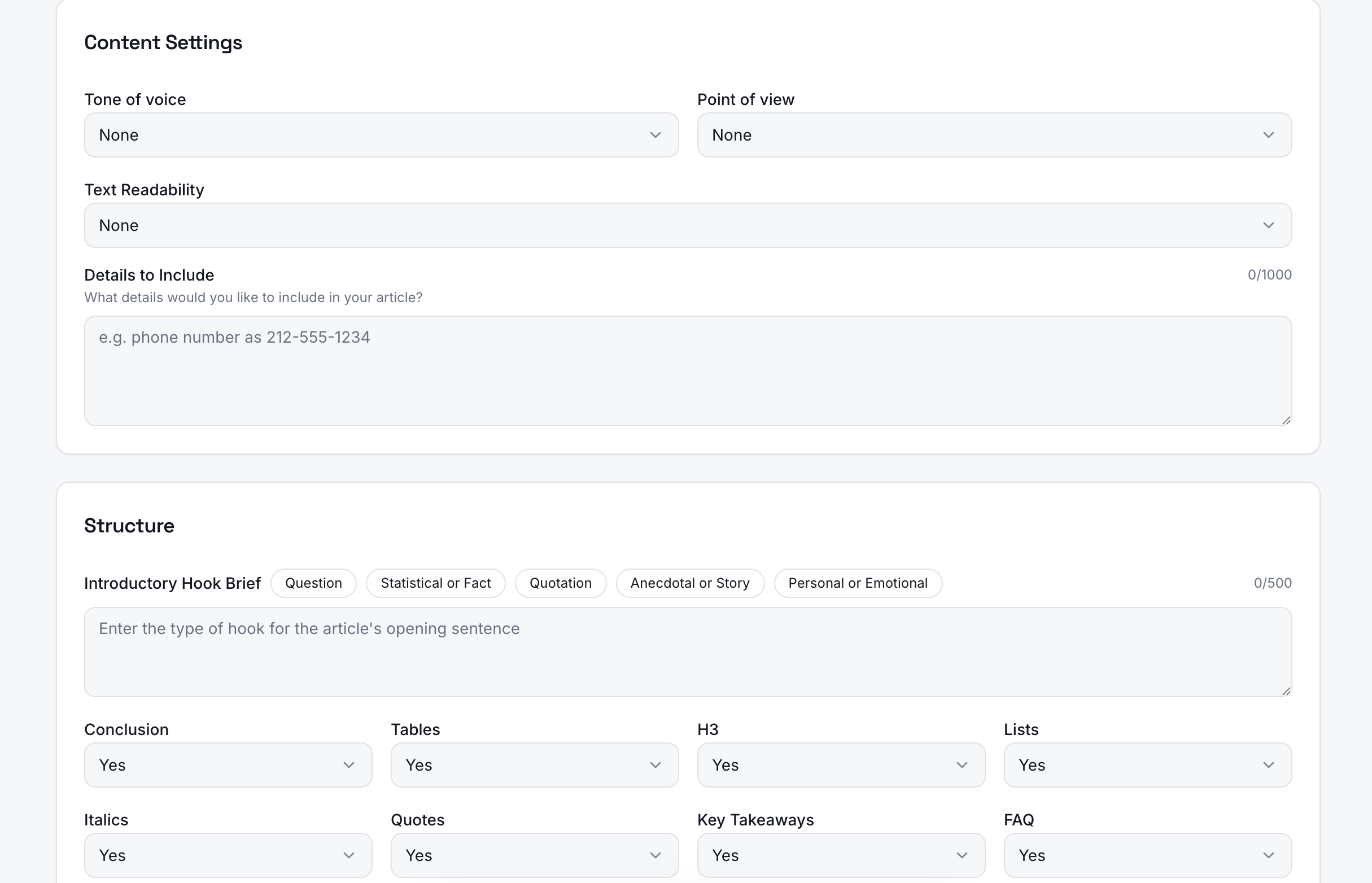Screen dimensions: 1372x883
Task: Select the Personal or Emotional hook type
Action: [858, 583]
